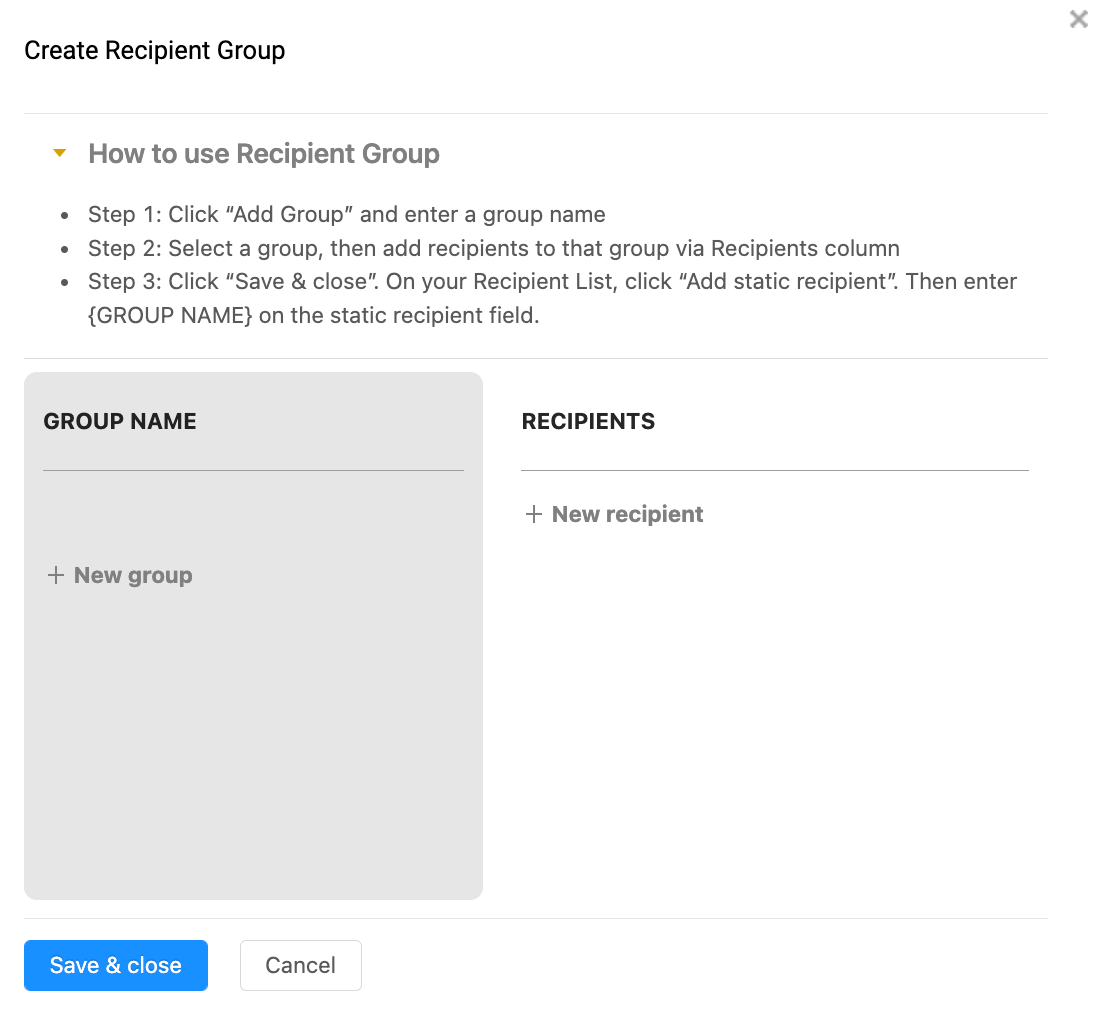This screenshot has height=1016, width=1094.
Task: Click the Create Recipient Group title
Action: 154,50
